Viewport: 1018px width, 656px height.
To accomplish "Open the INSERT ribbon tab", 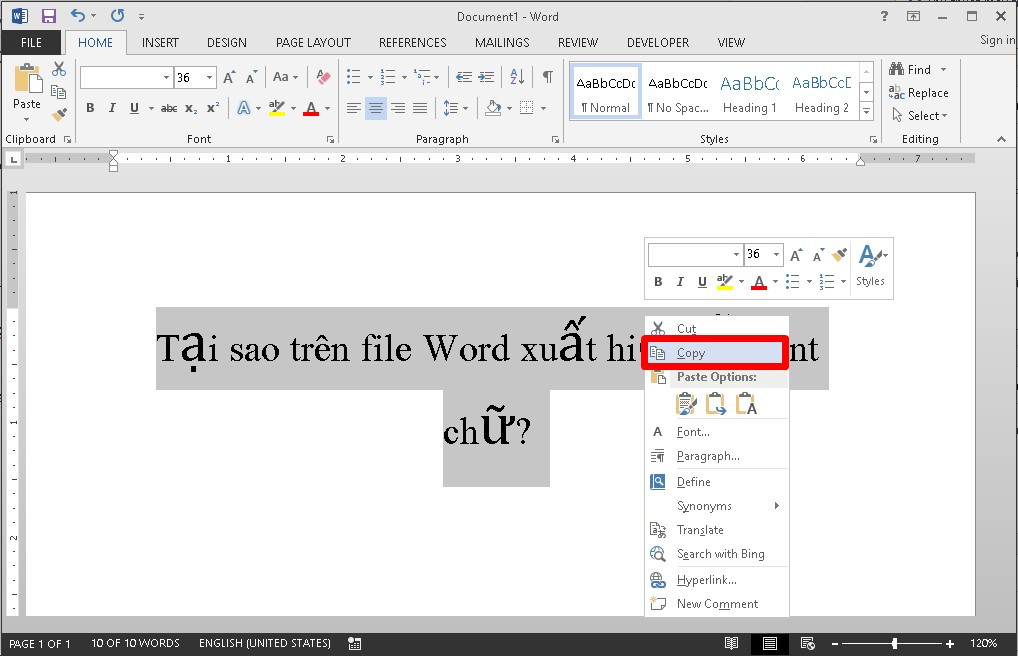I will (x=160, y=43).
